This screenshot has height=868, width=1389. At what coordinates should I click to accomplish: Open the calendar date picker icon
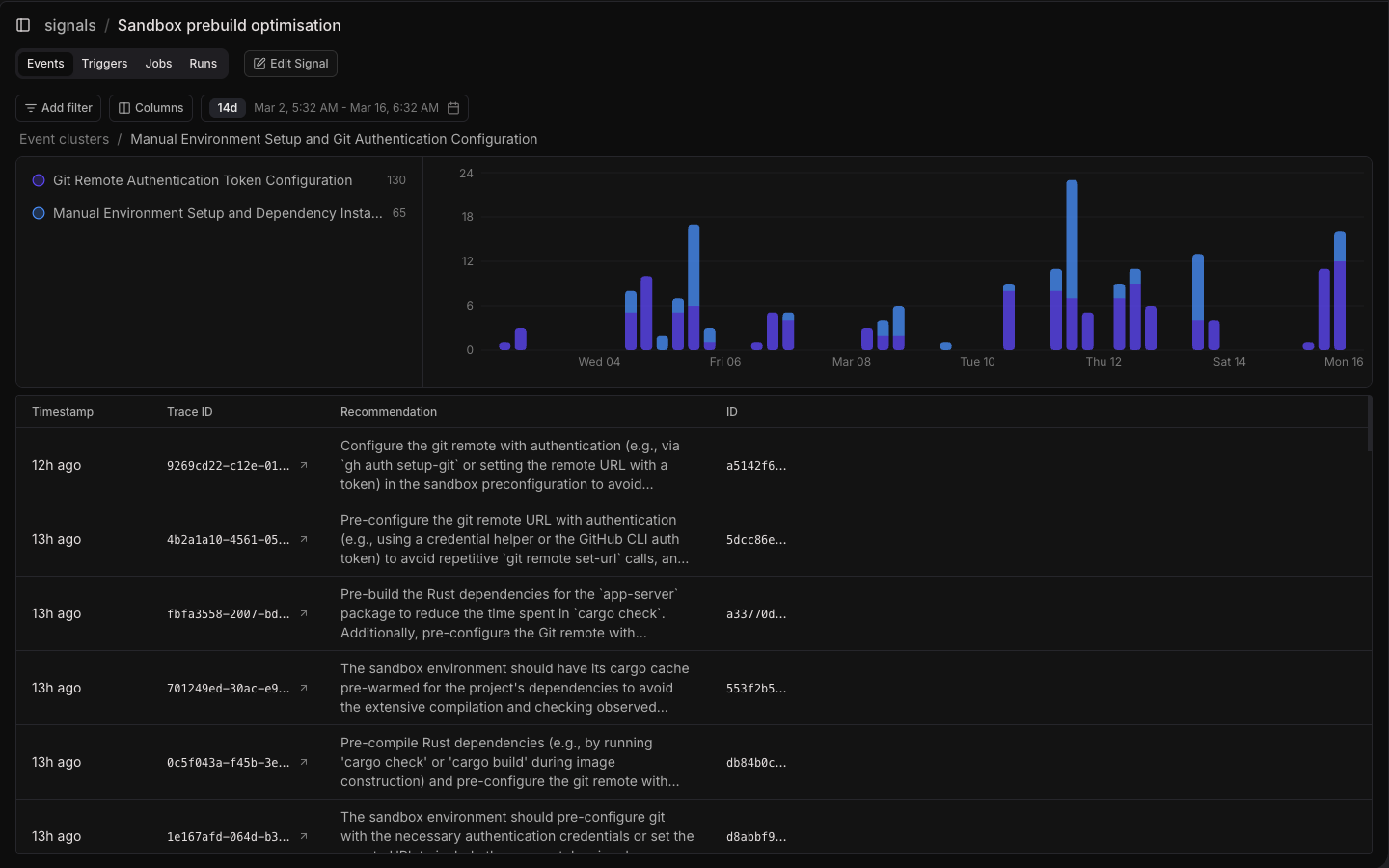tap(453, 108)
